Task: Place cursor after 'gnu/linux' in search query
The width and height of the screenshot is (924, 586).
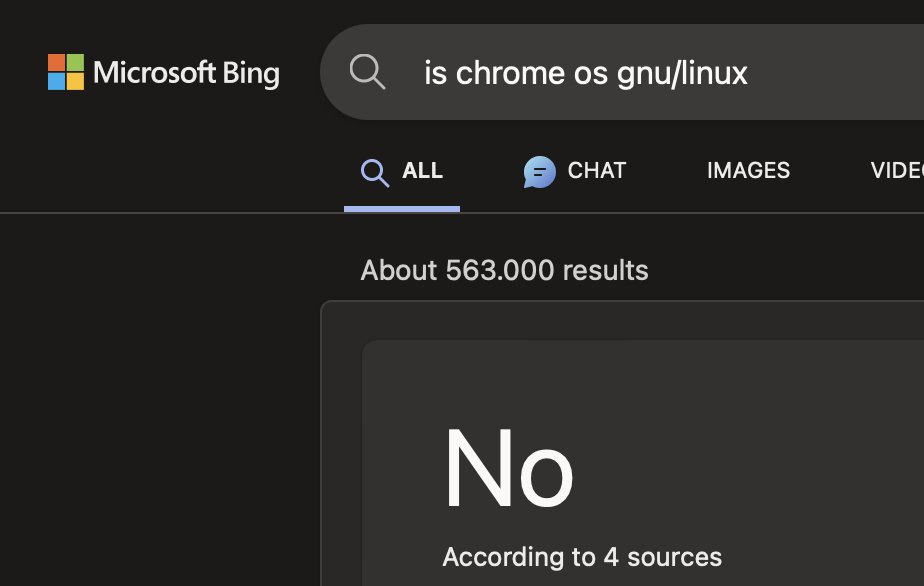Action: pos(749,73)
